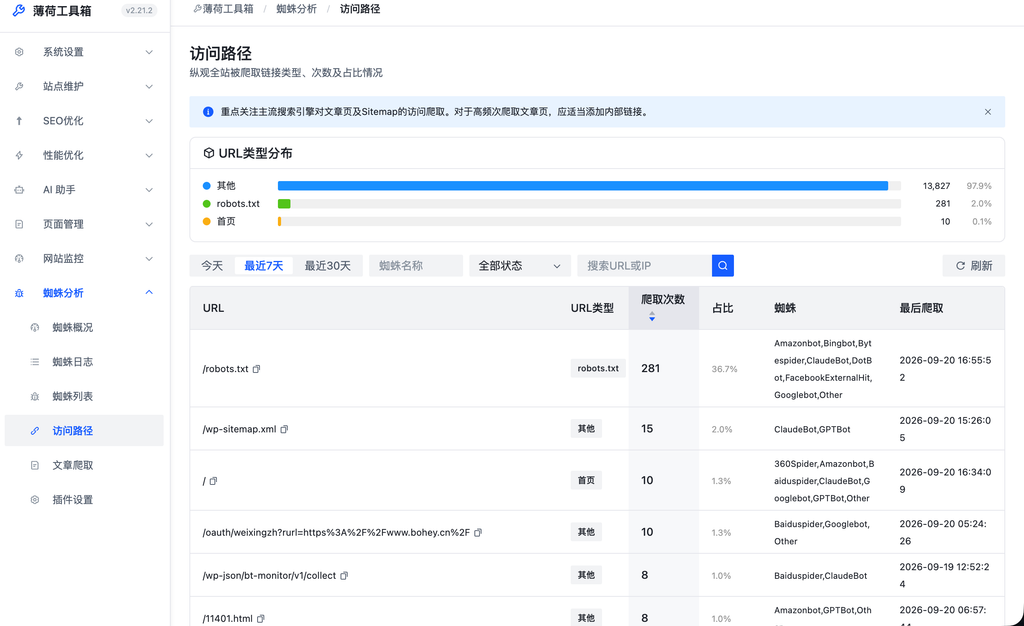The image size is (1024, 626).
Task: Click the 系统设置 sidebar icon
Action: 19,52
